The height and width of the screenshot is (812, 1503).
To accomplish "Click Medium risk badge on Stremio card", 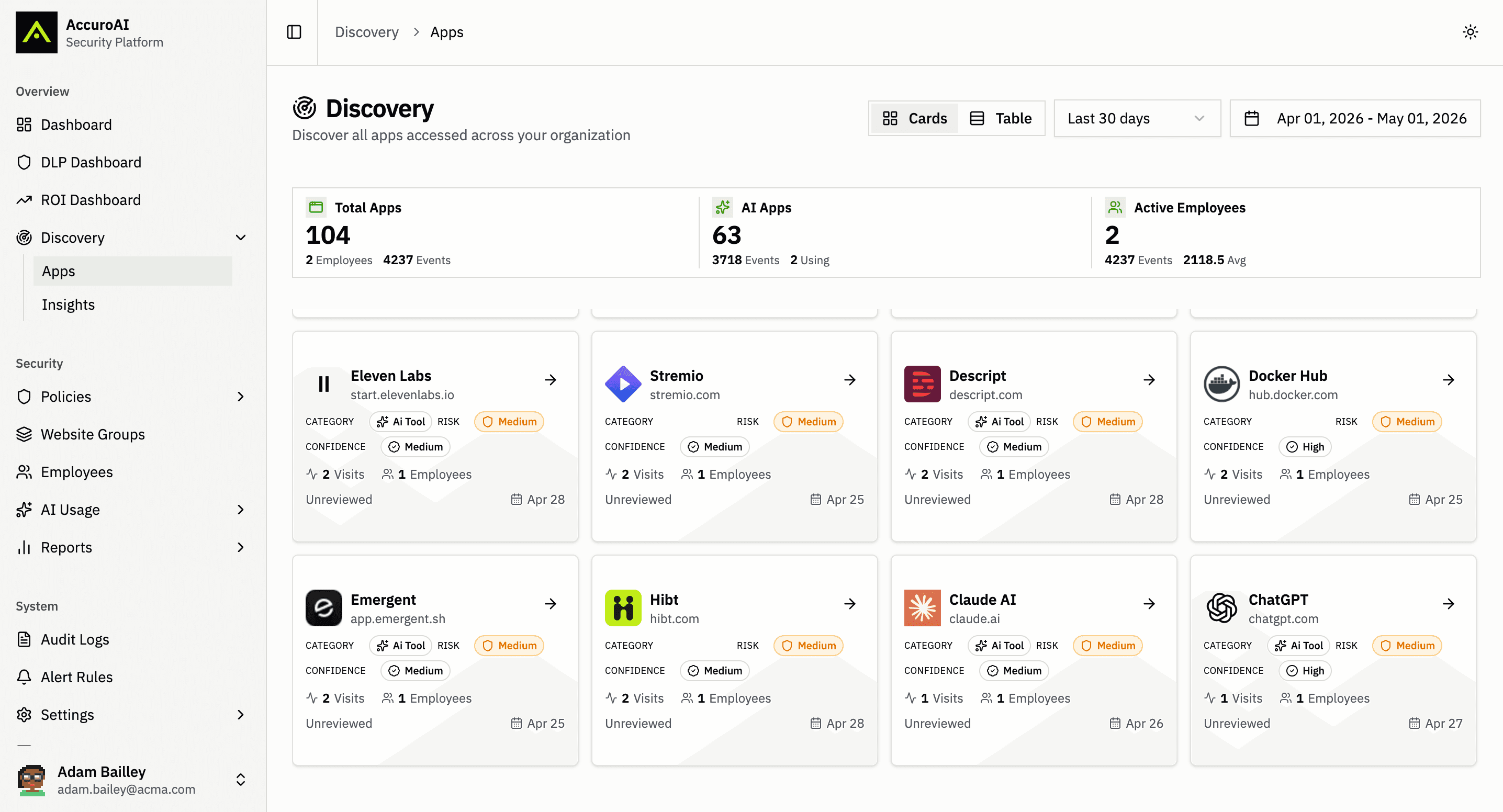I will pyautogui.click(x=808, y=422).
